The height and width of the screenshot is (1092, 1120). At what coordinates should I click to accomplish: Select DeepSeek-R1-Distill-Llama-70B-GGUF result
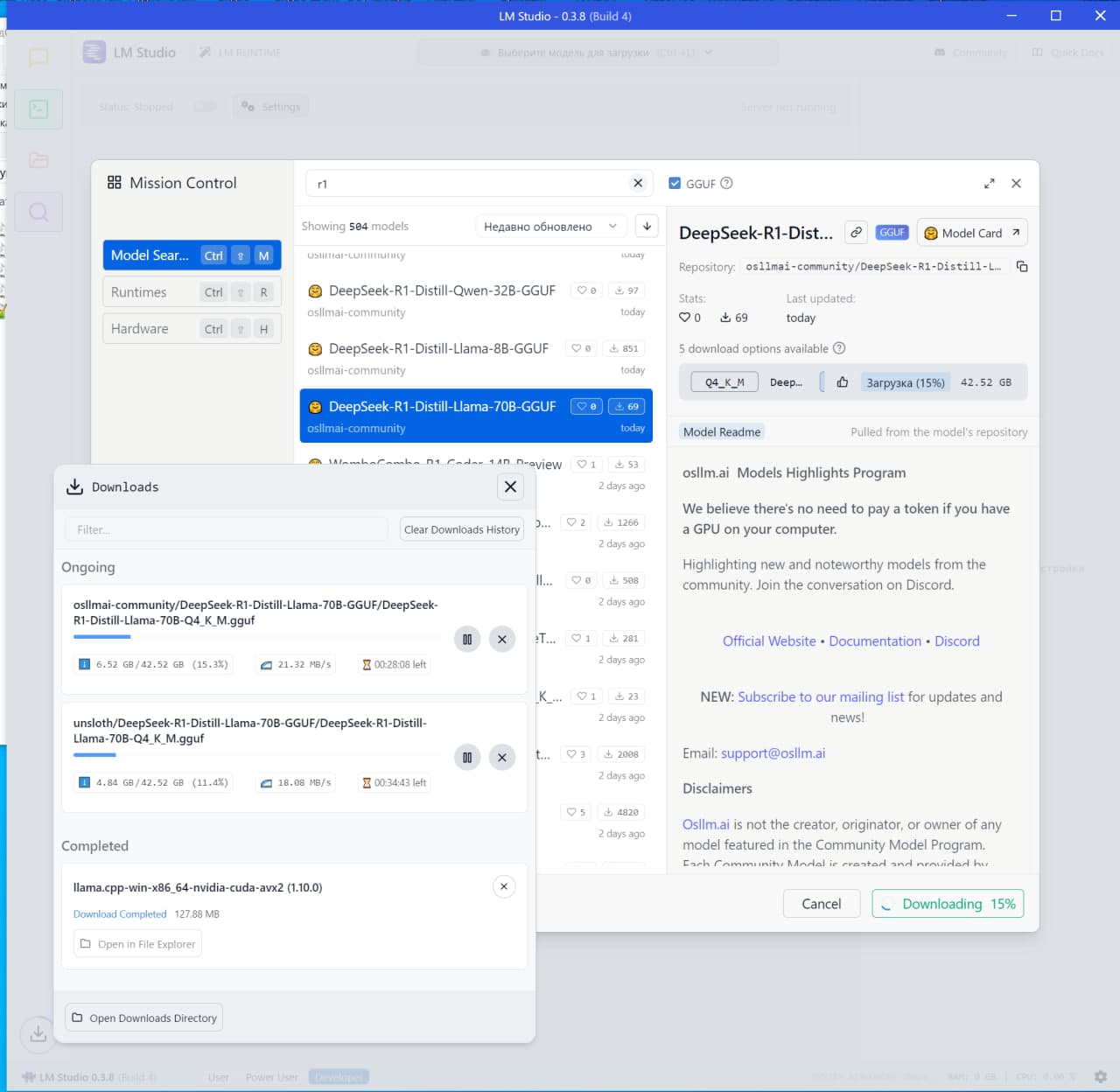476,416
